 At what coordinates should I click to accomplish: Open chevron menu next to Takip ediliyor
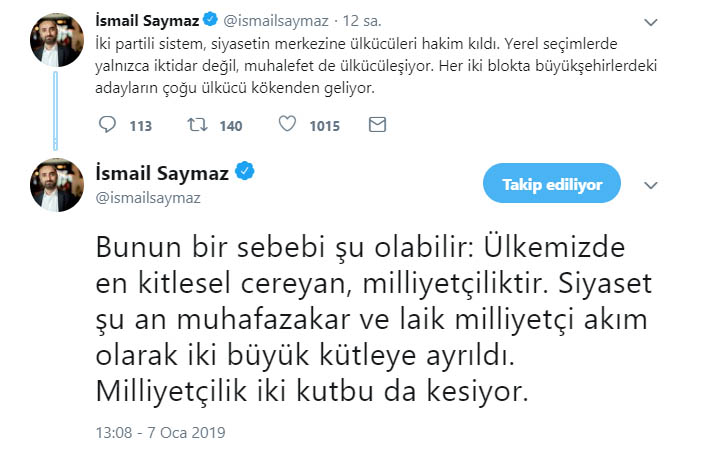coord(651,185)
